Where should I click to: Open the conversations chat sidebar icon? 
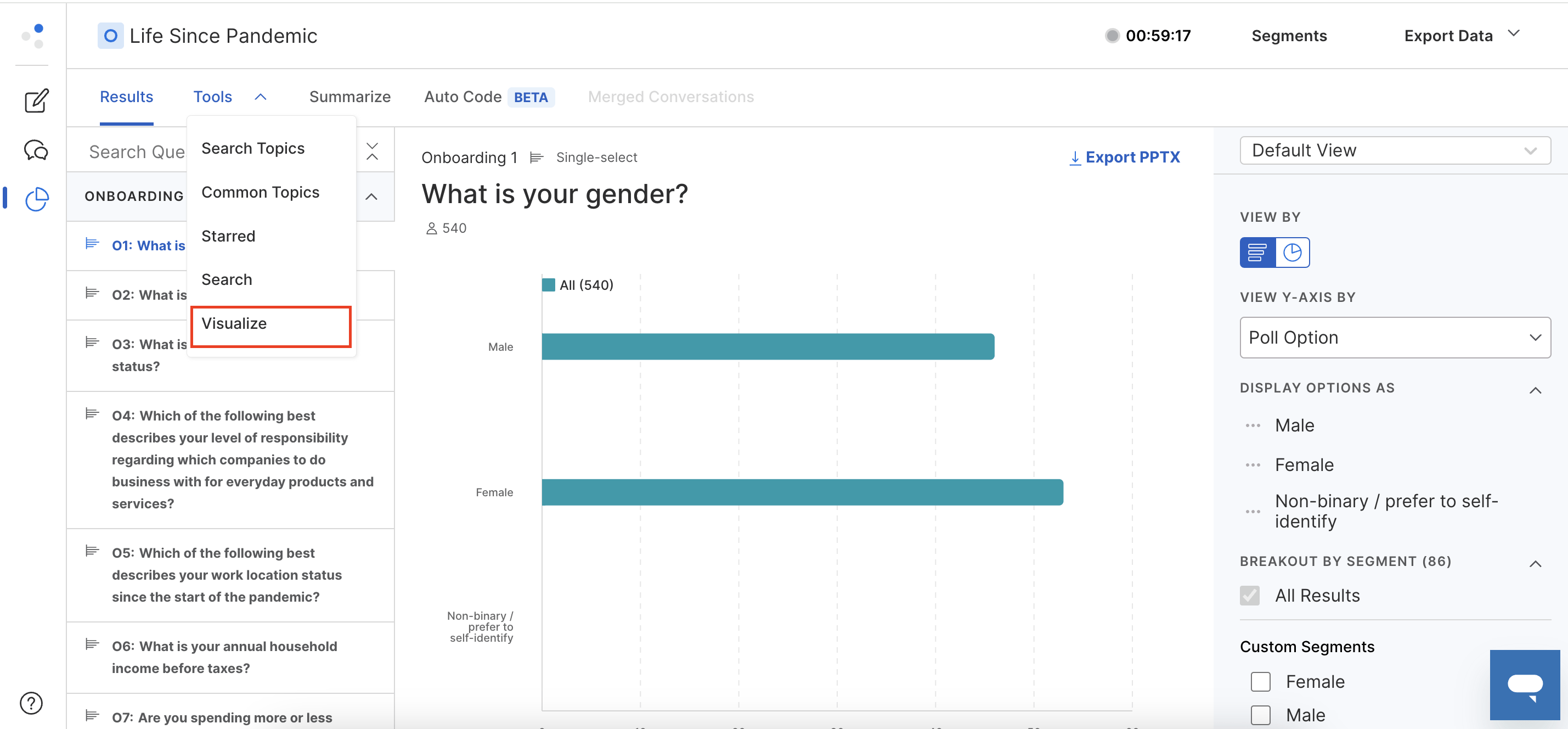[x=36, y=150]
